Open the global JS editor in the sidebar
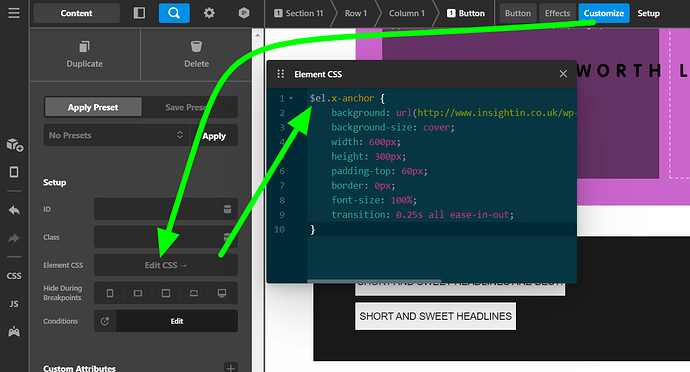The height and width of the screenshot is (372, 690). click(14, 304)
